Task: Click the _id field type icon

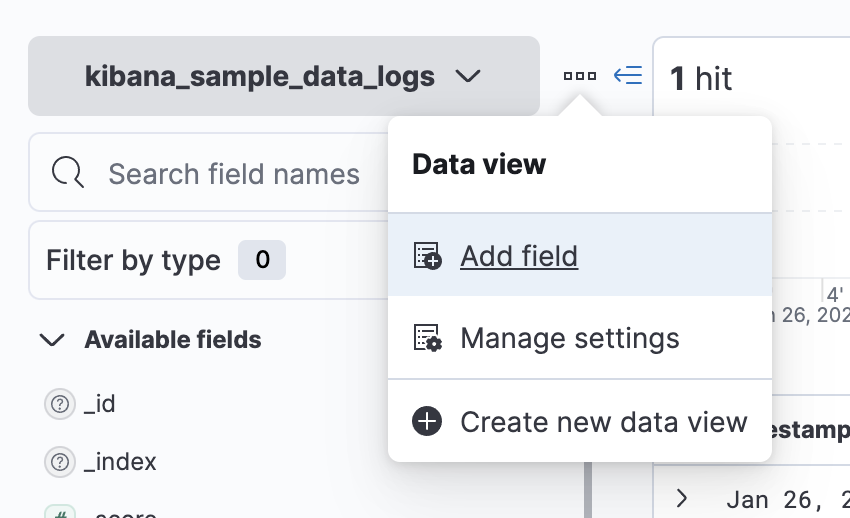Action: (x=60, y=404)
